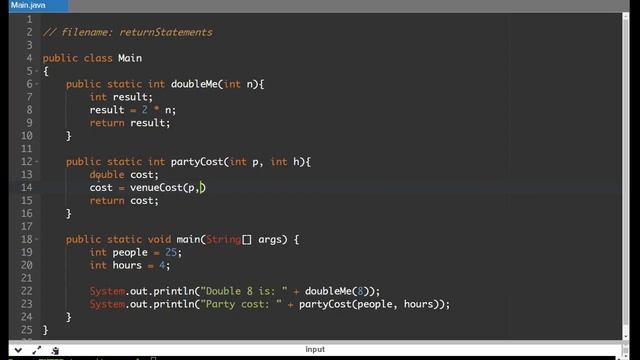Select the input console label
The image size is (640, 360).
(315, 349)
